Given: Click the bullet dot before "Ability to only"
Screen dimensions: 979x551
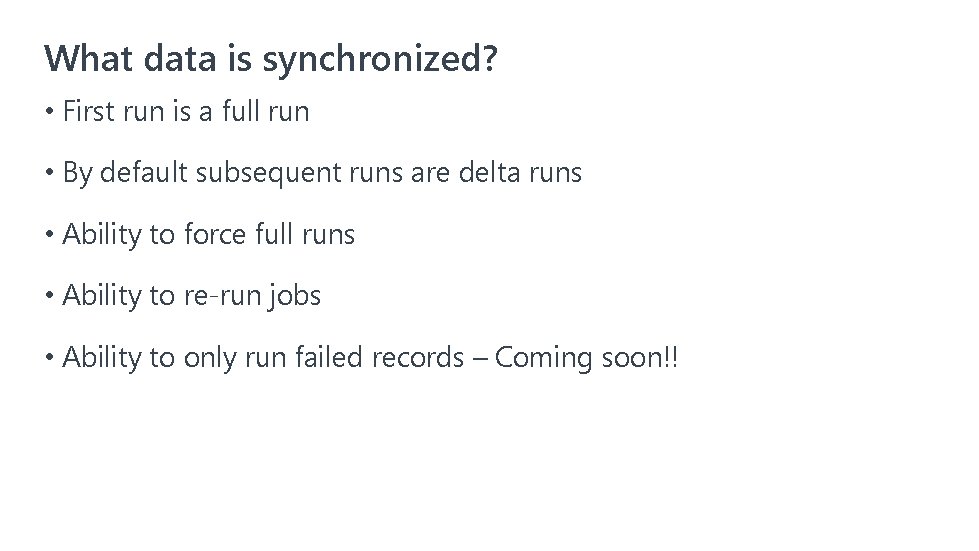Looking at the screenshot, I should 50,359.
